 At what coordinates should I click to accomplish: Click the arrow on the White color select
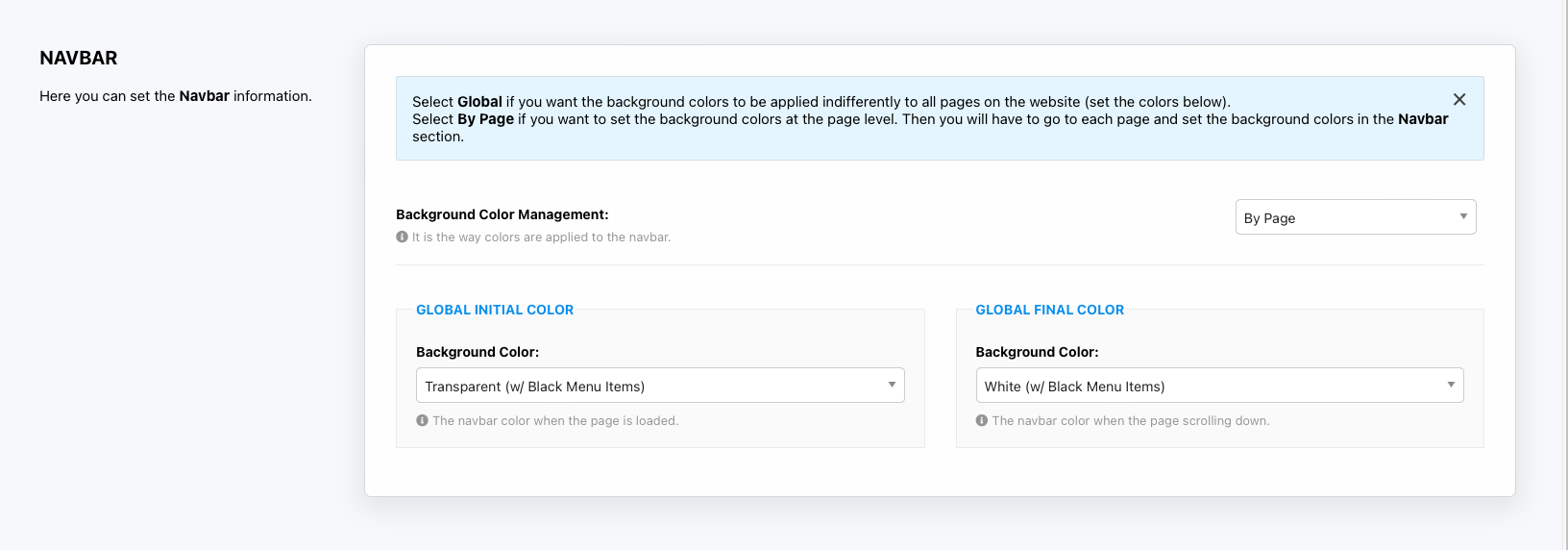tap(1451, 385)
